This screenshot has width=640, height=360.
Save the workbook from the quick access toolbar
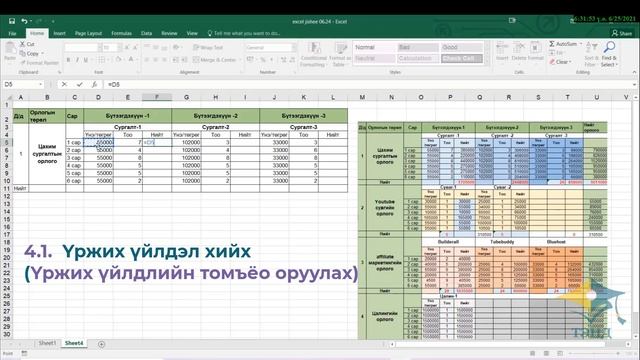[11, 21]
